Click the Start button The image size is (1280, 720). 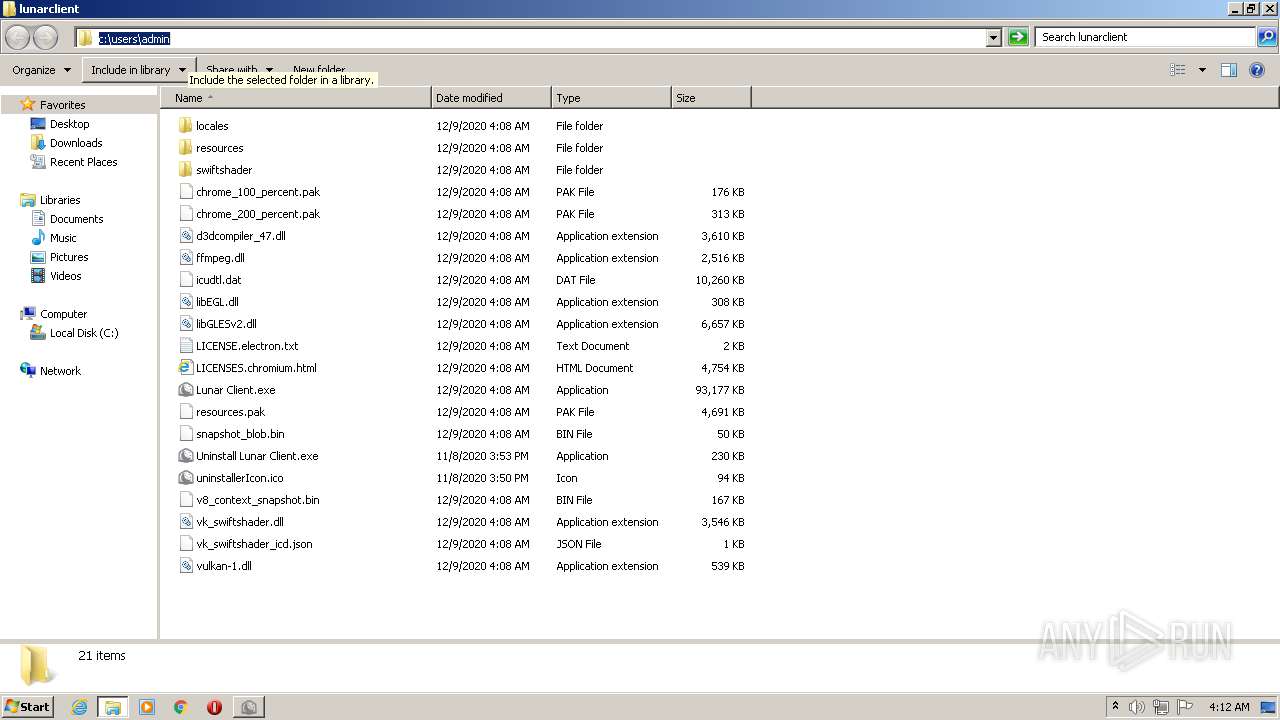coord(27,707)
